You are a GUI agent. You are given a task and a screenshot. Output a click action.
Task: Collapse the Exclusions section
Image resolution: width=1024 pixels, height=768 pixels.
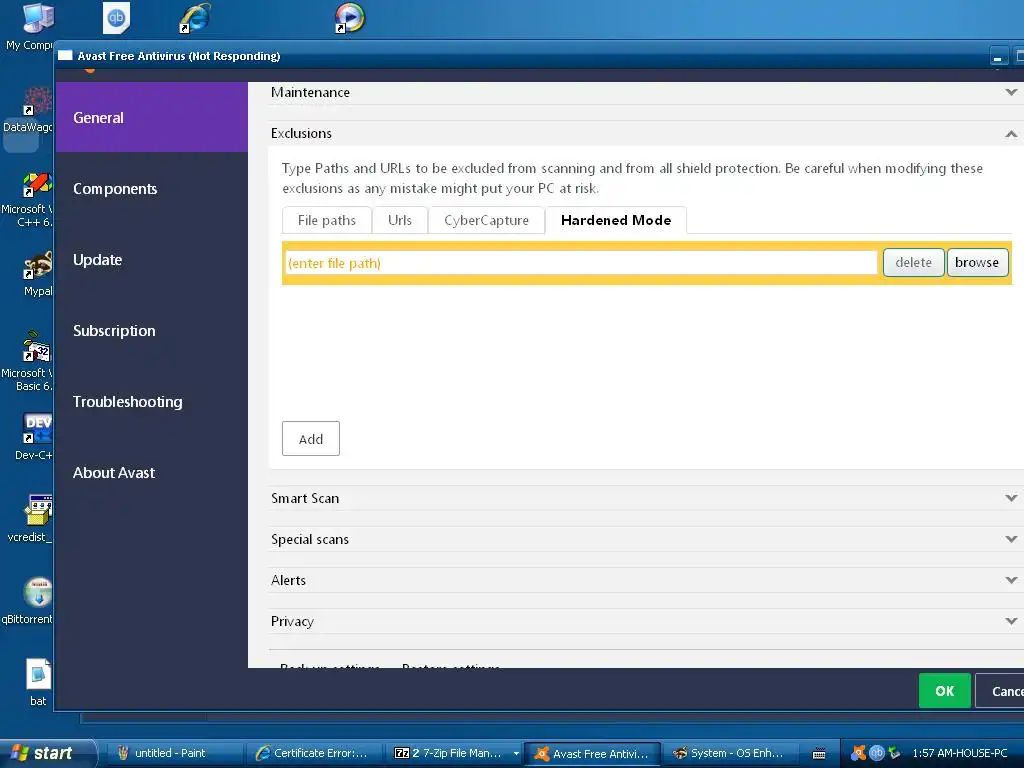tap(645, 133)
